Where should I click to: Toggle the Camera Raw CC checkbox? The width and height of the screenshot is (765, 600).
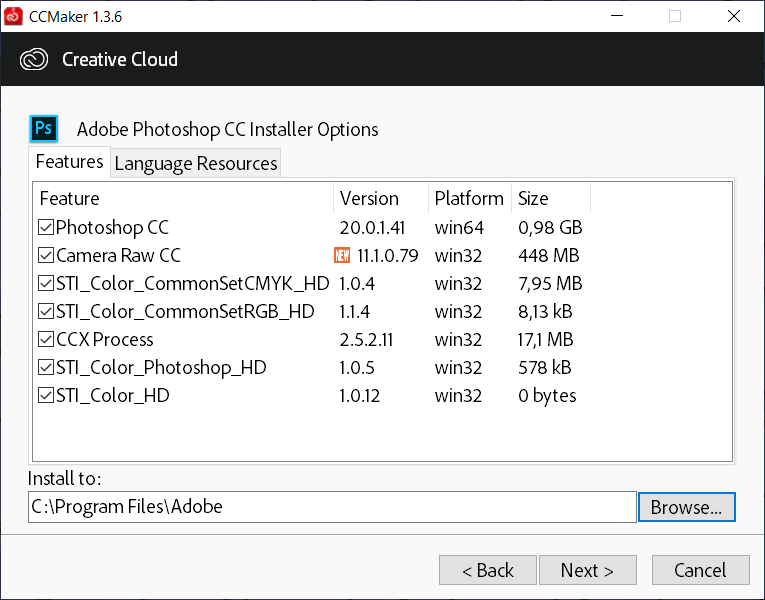[x=46, y=255]
